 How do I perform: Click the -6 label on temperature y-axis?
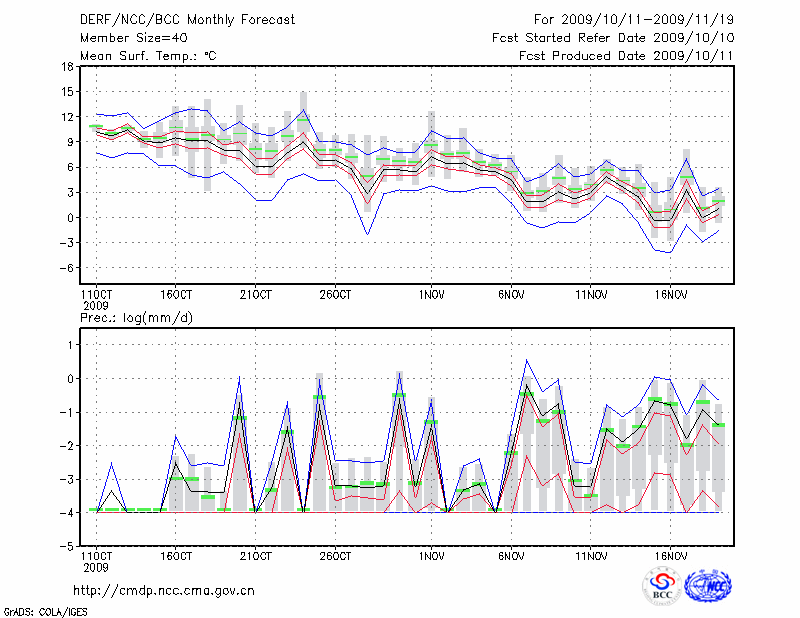(x=66, y=268)
